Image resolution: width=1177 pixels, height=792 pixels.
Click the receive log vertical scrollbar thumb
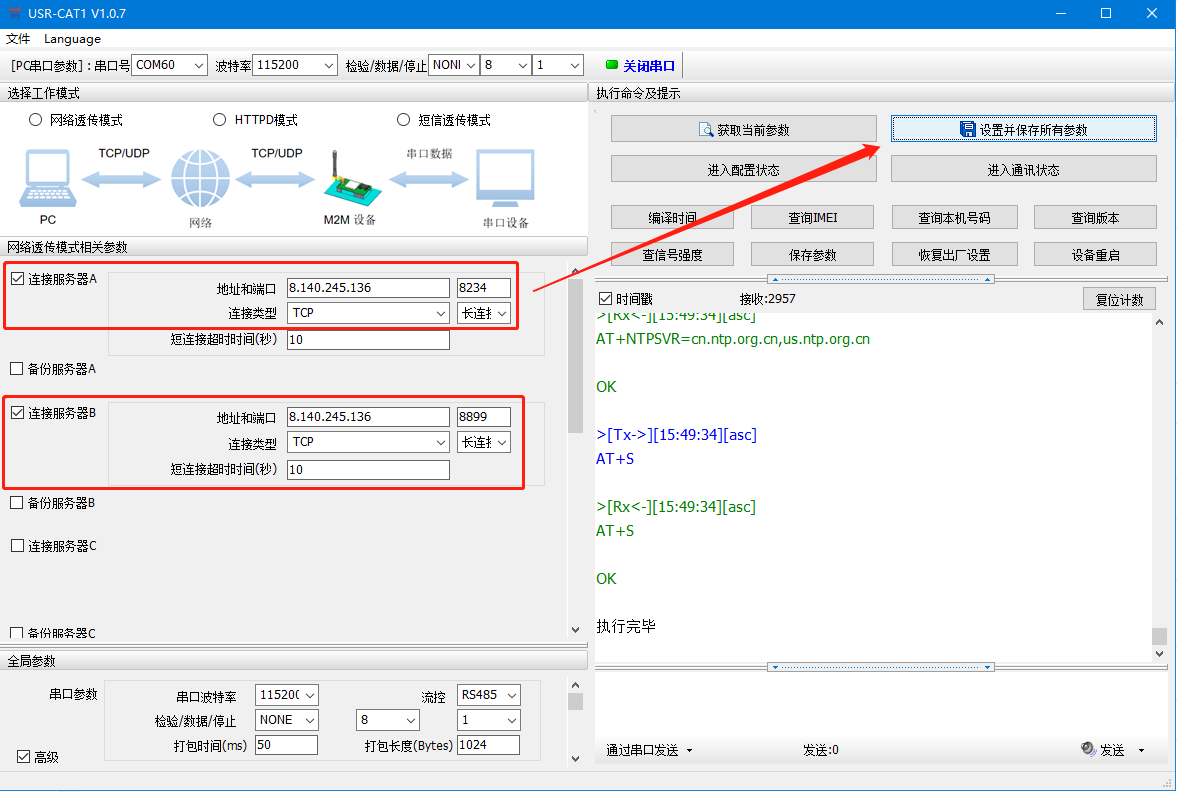click(1159, 636)
